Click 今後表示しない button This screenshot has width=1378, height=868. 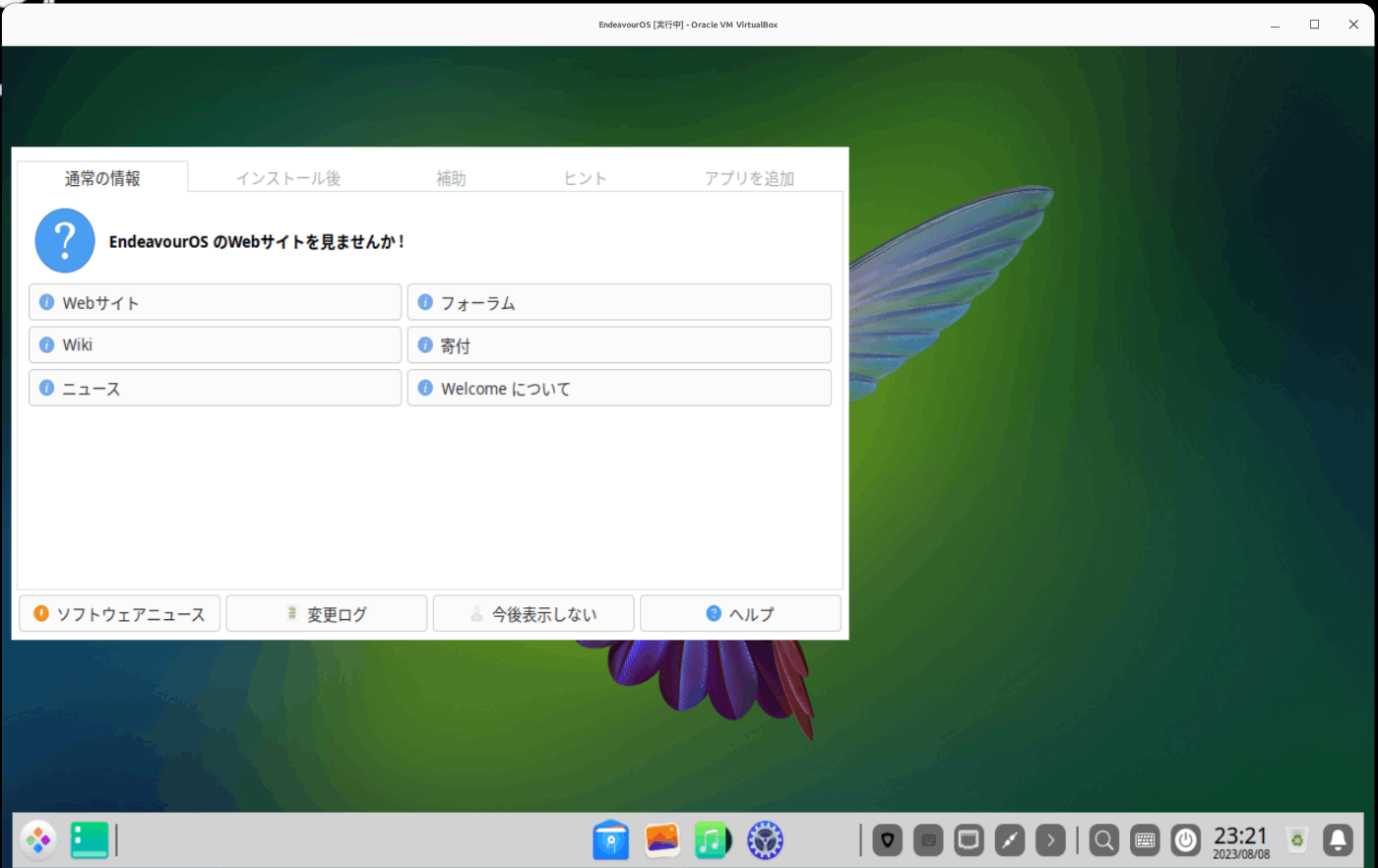(x=533, y=613)
